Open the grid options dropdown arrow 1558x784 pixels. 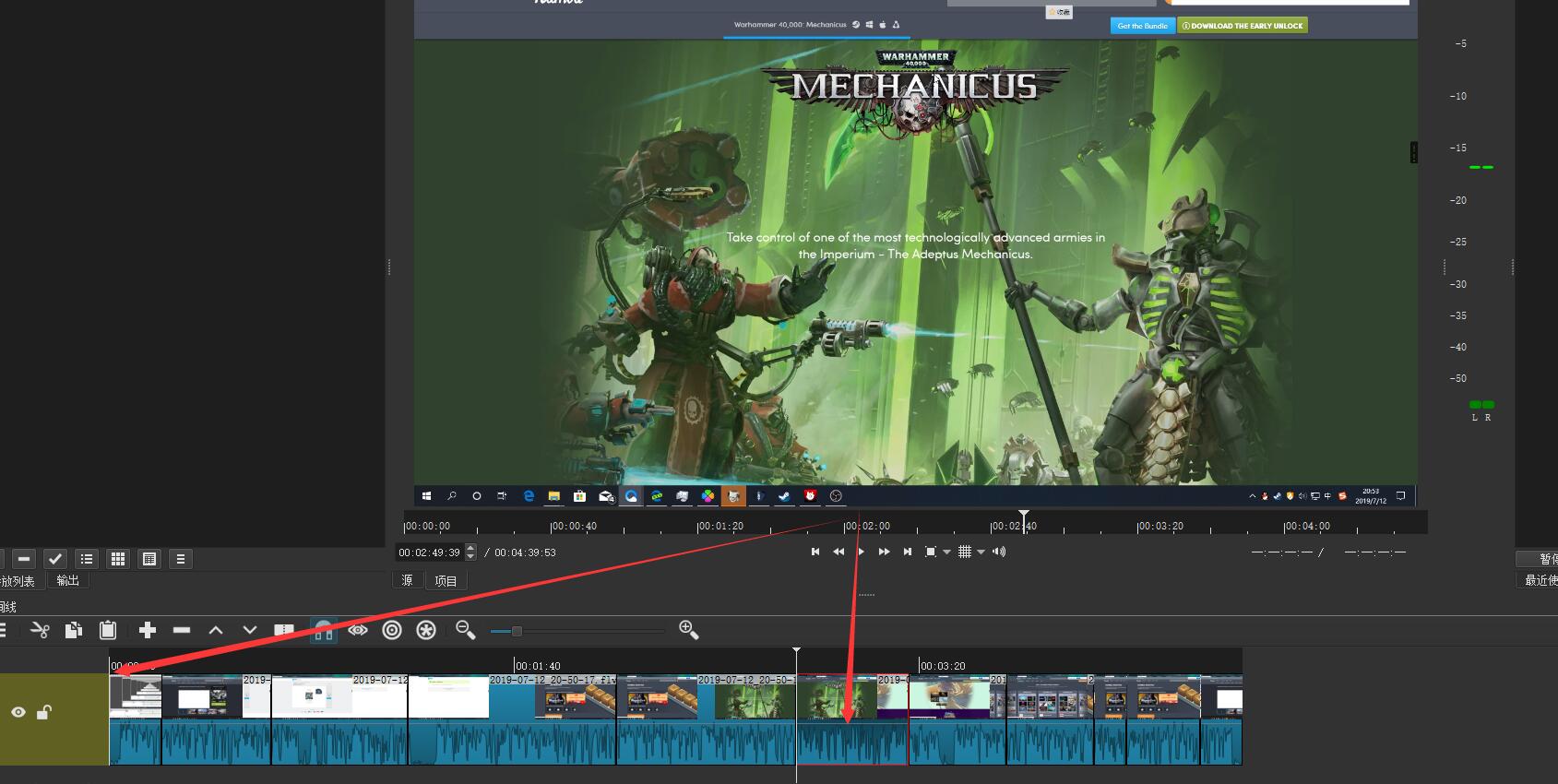tap(981, 552)
